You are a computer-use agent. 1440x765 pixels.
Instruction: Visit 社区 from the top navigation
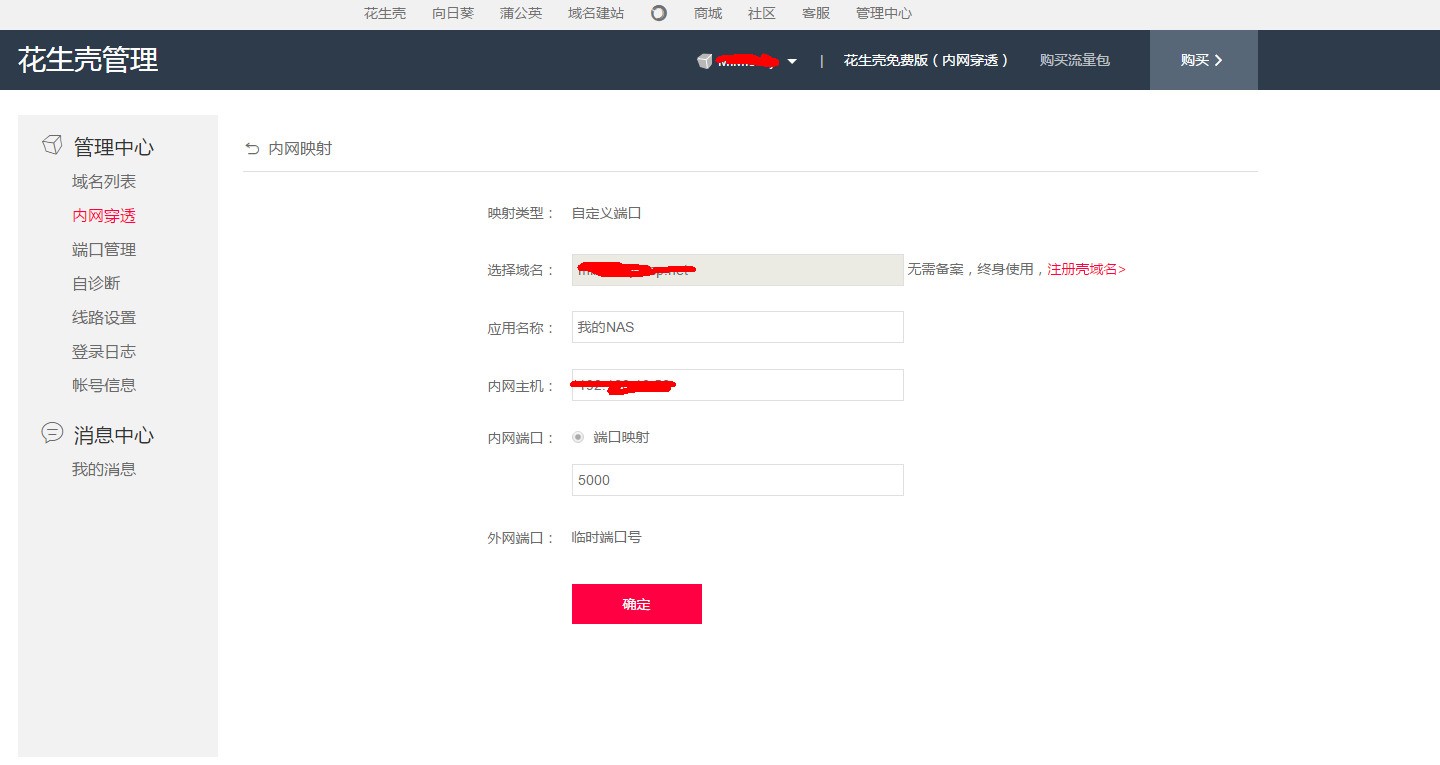[761, 13]
